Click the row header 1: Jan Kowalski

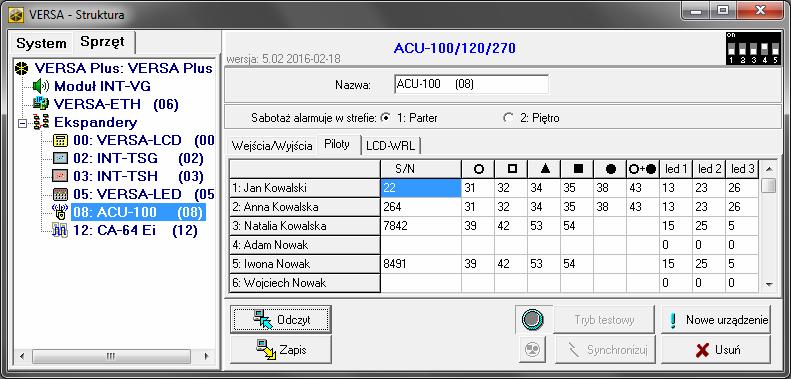tap(305, 188)
